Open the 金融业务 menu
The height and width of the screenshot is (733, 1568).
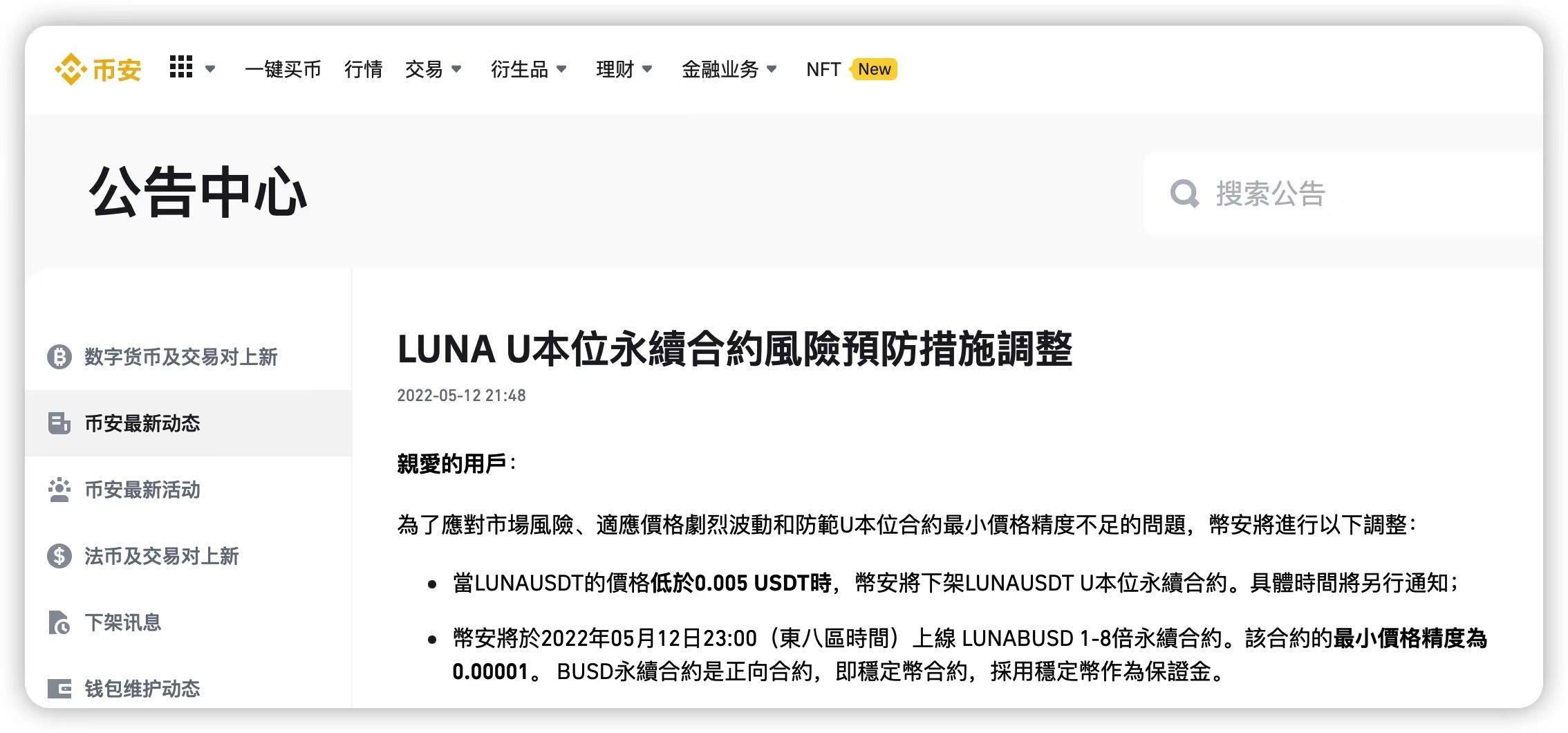[720, 69]
